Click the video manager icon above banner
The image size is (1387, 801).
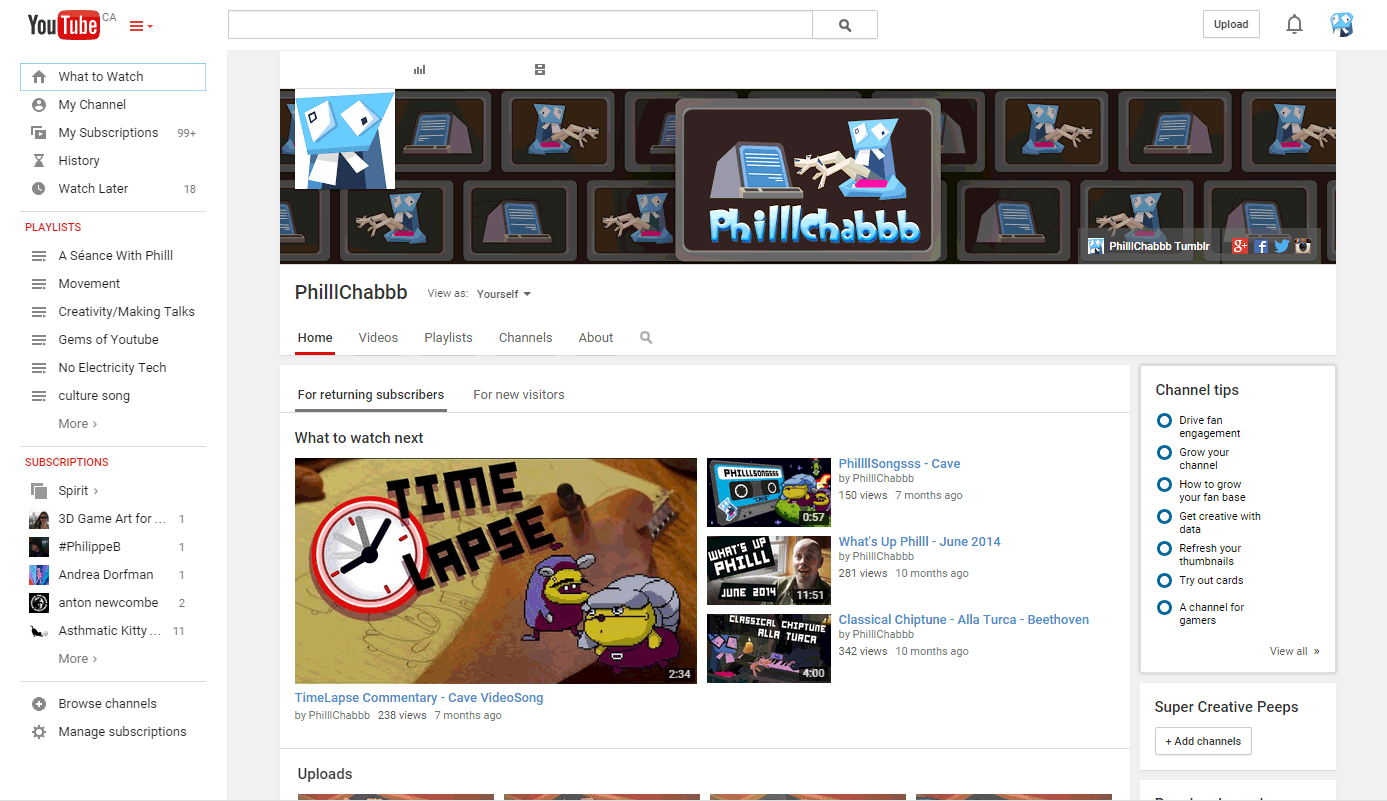pyautogui.click(x=540, y=69)
